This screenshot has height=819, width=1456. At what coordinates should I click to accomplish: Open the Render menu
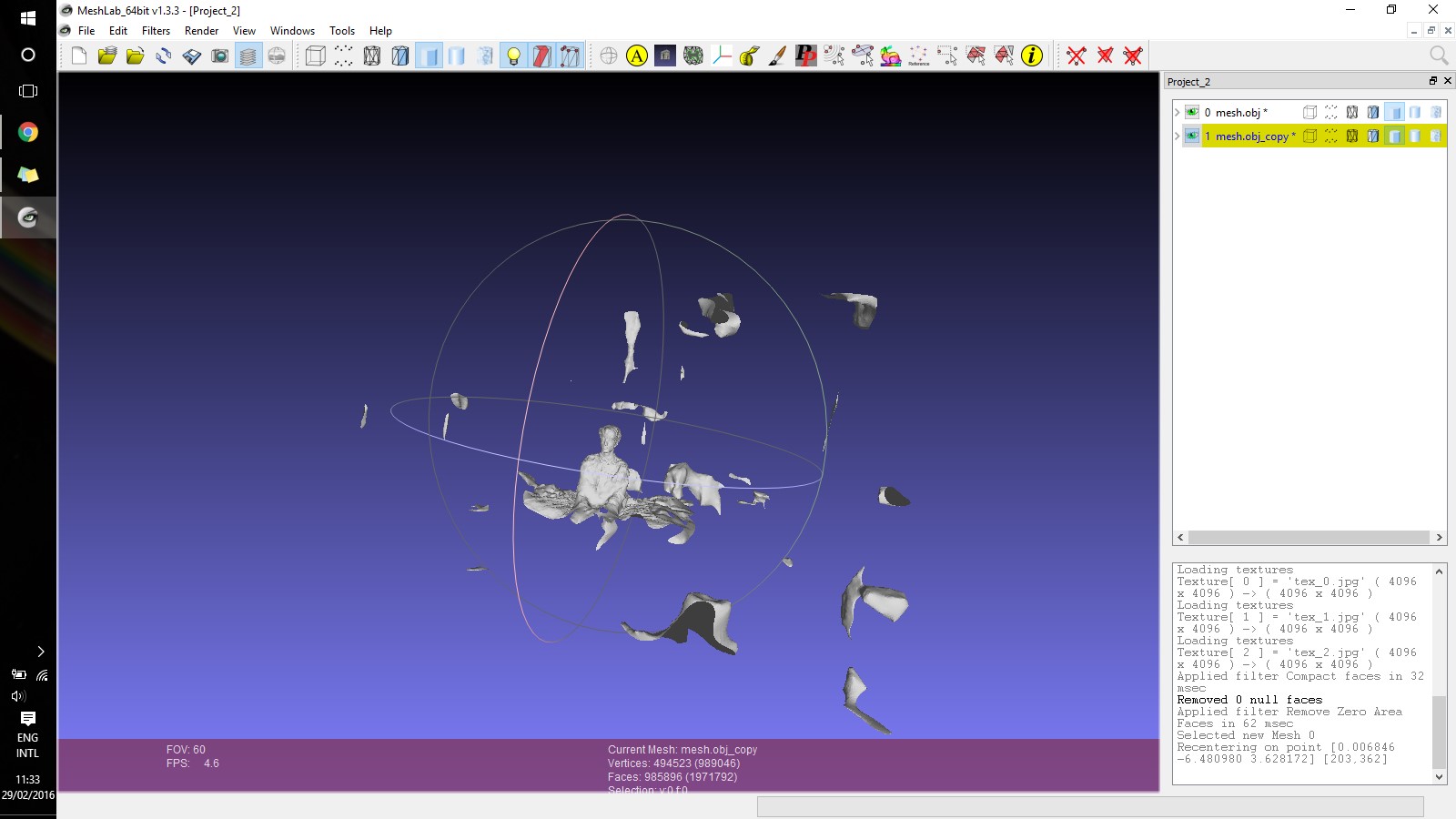click(201, 31)
